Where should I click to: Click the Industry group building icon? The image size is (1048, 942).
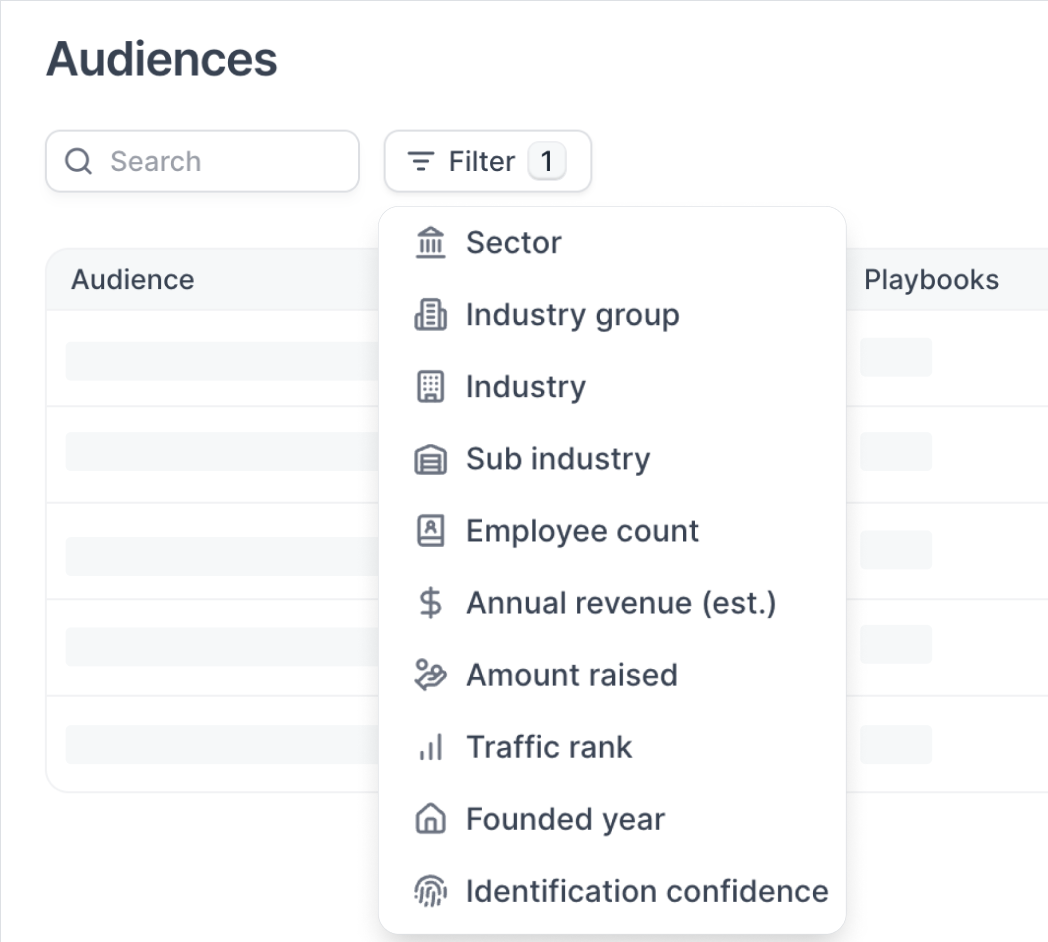pyautogui.click(x=430, y=315)
